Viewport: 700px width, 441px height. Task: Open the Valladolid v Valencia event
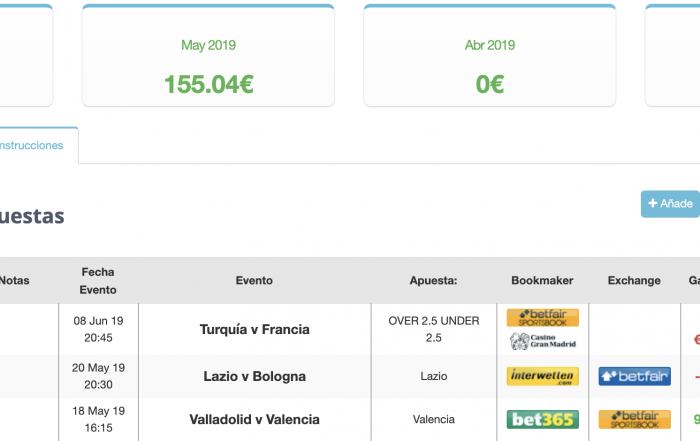coord(254,420)
